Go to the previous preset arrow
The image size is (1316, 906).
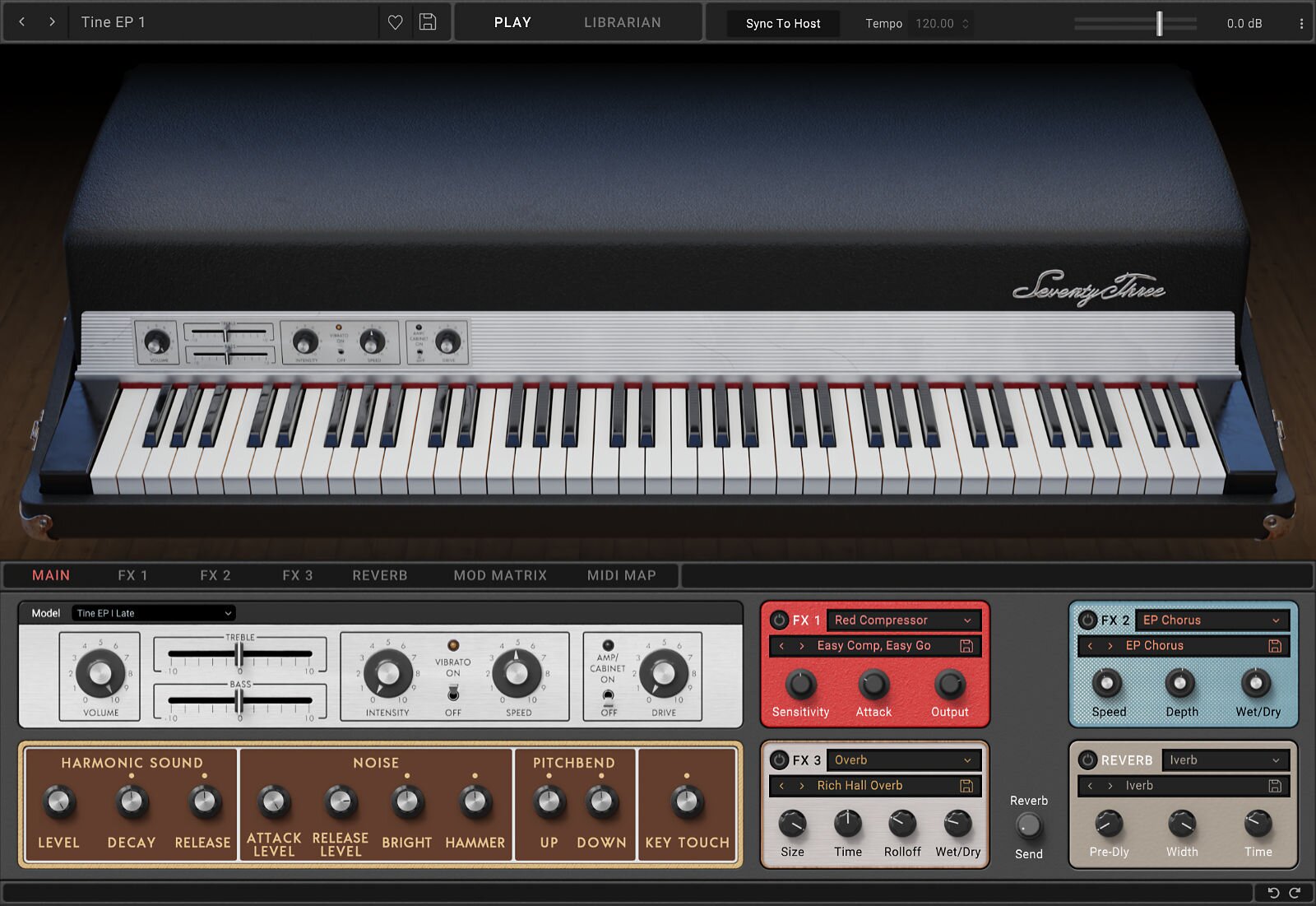(x=22, y=22)
